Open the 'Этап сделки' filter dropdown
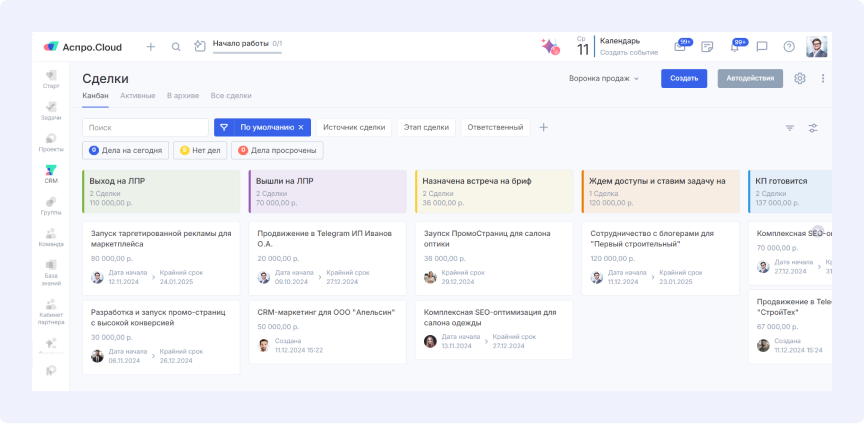Viewport: 864px width, 424px height. (x=427, y=127)
